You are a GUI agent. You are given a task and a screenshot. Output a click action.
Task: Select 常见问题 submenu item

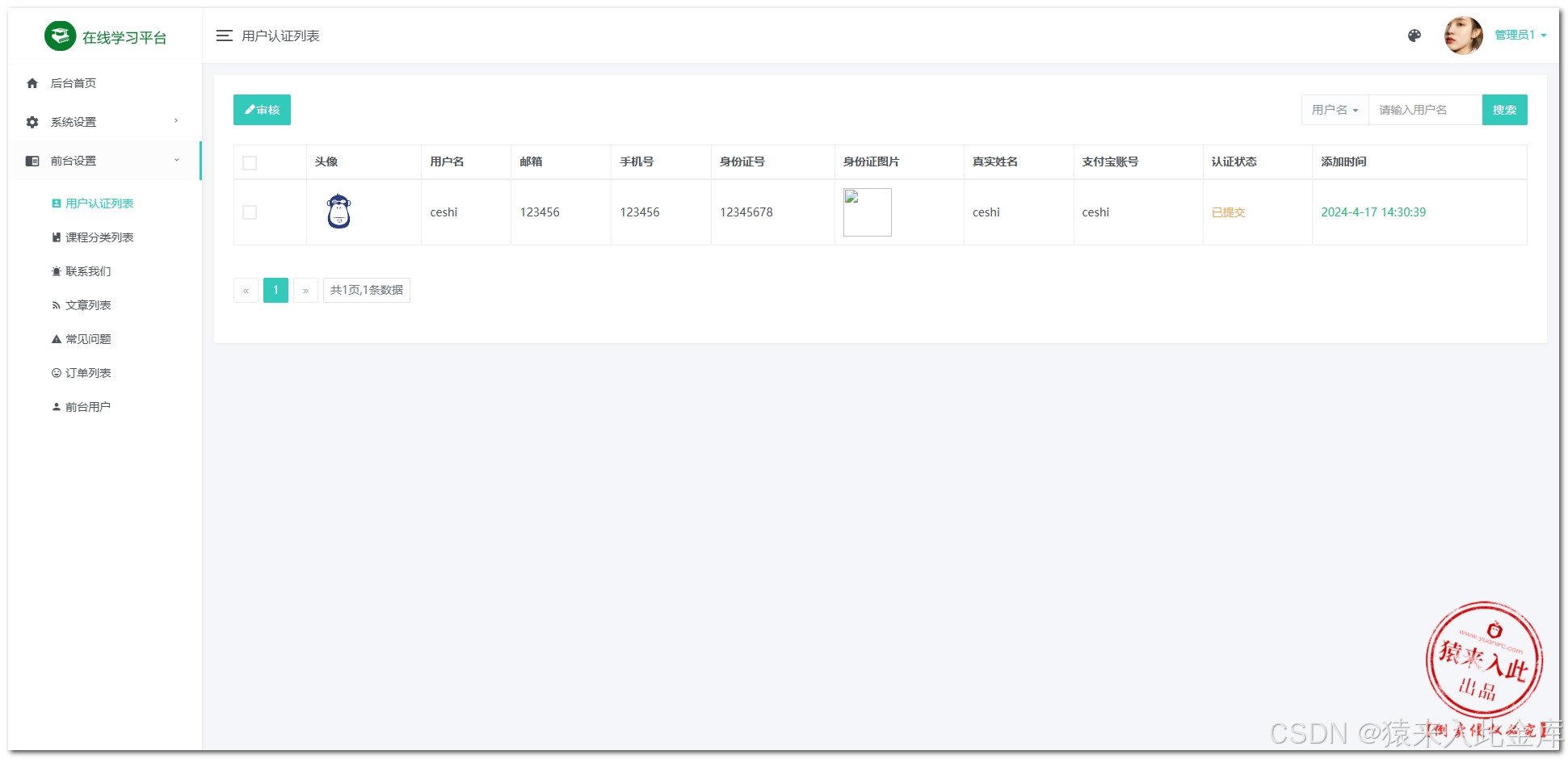(x=88, y=339)
